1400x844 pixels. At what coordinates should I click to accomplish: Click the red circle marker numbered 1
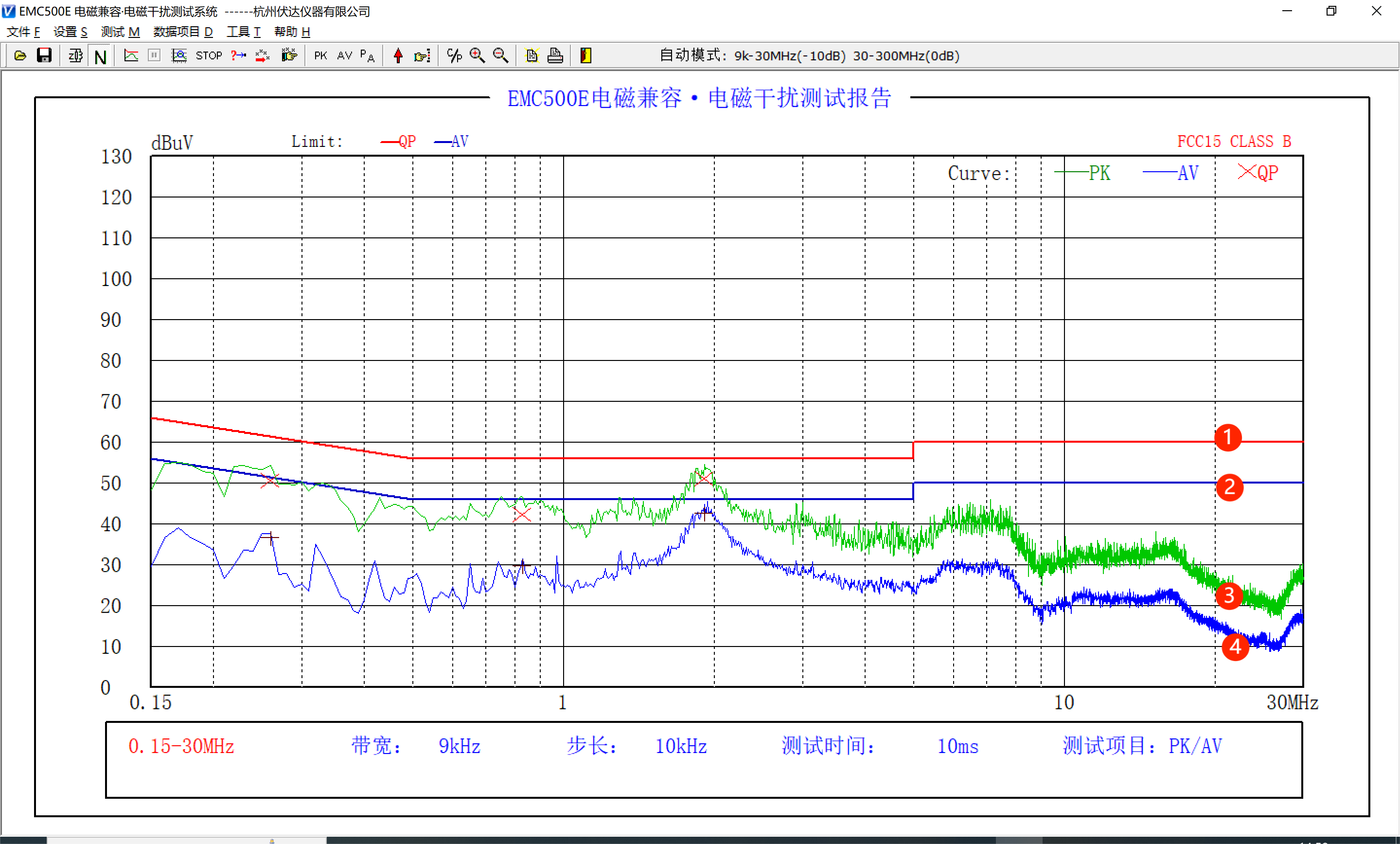(1227, 438)
